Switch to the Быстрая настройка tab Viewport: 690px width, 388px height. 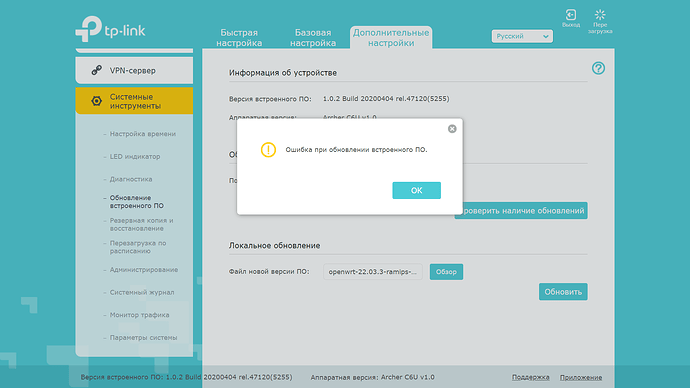coord(239,38)
